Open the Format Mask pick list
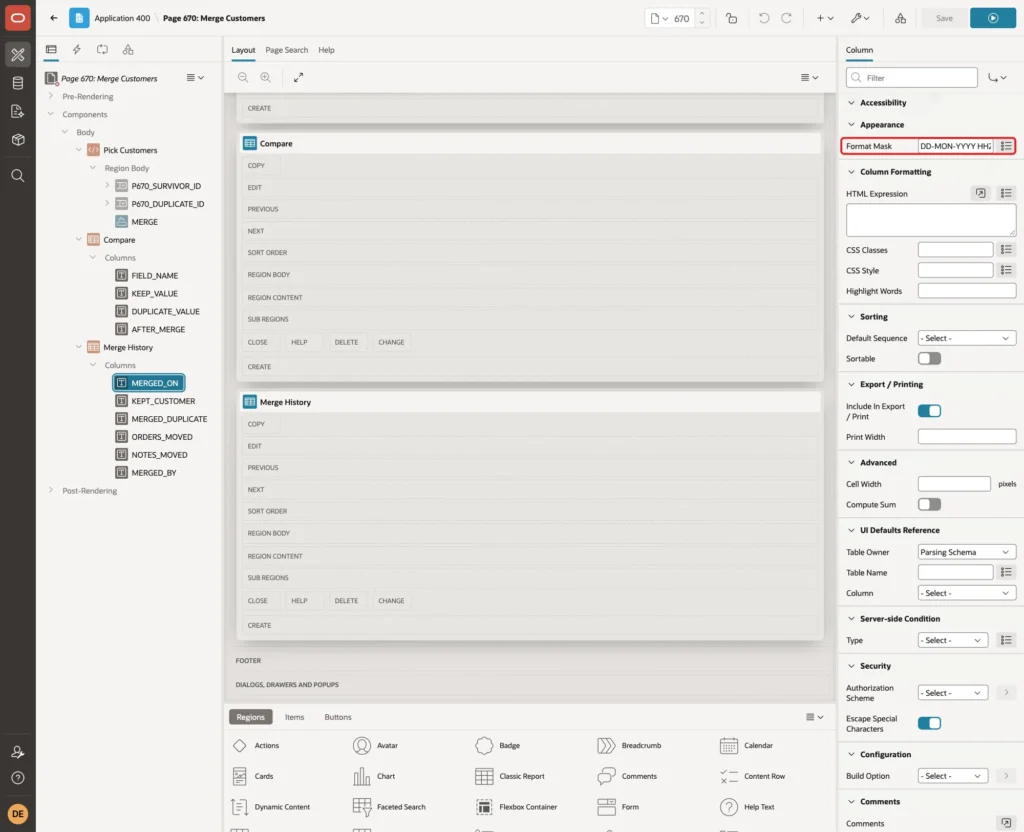The height and width of the screenshot is (832, 1024). (x=1006, y=146)
